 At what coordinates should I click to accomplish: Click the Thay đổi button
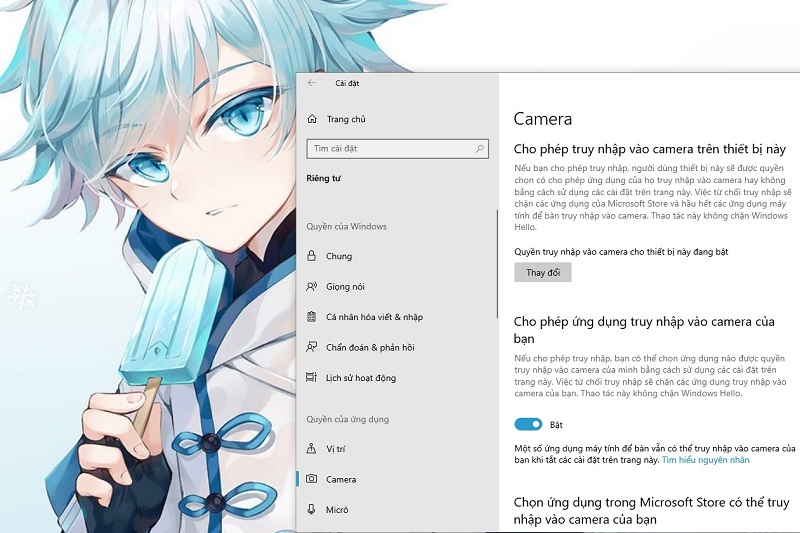543,272
